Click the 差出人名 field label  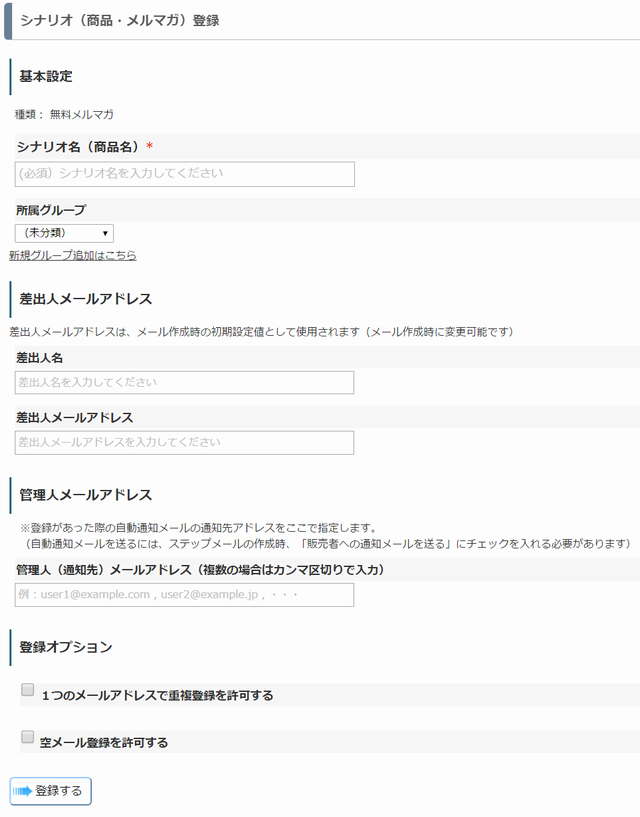click(40, 358)
